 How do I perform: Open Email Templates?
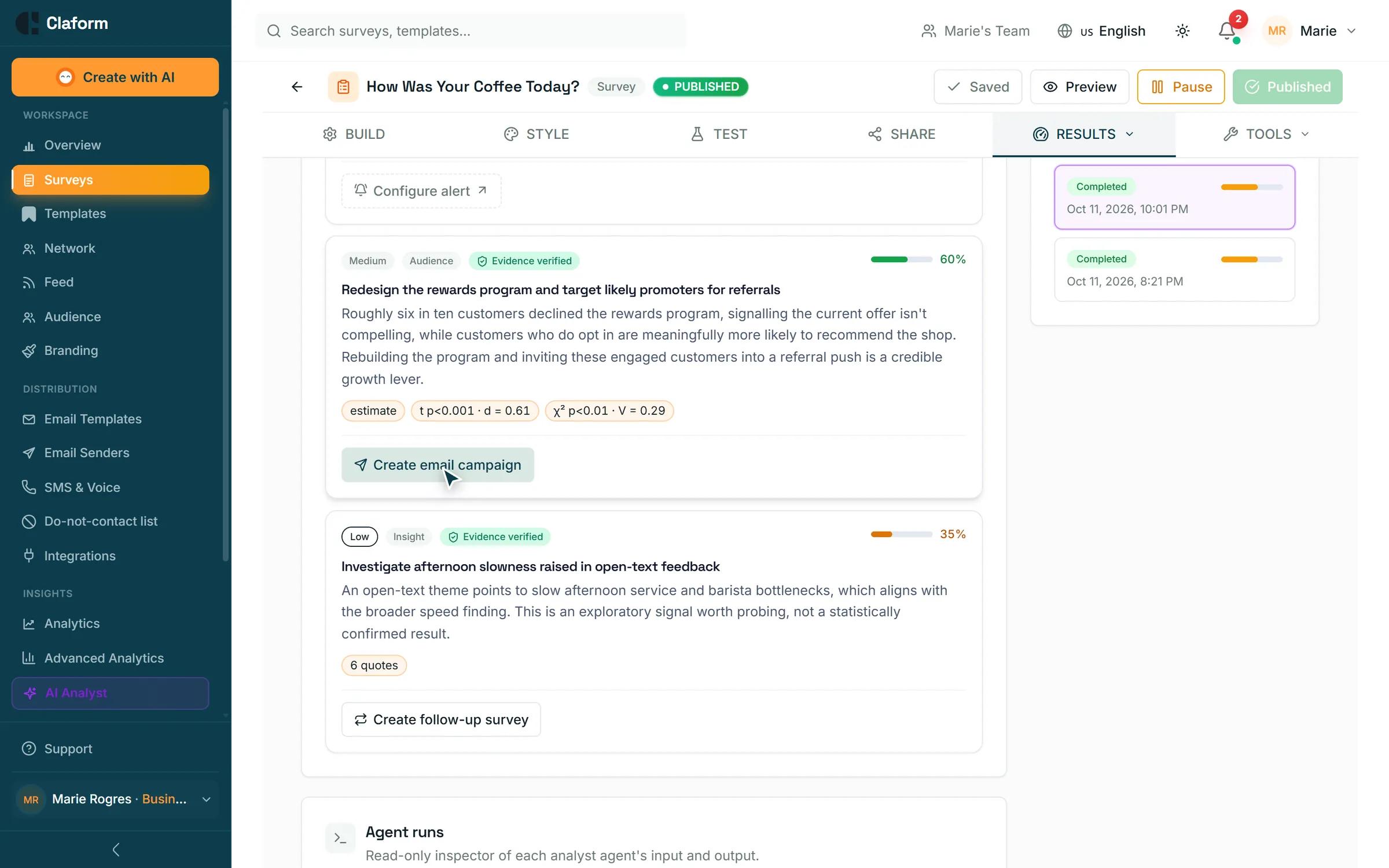coord(110,419)
